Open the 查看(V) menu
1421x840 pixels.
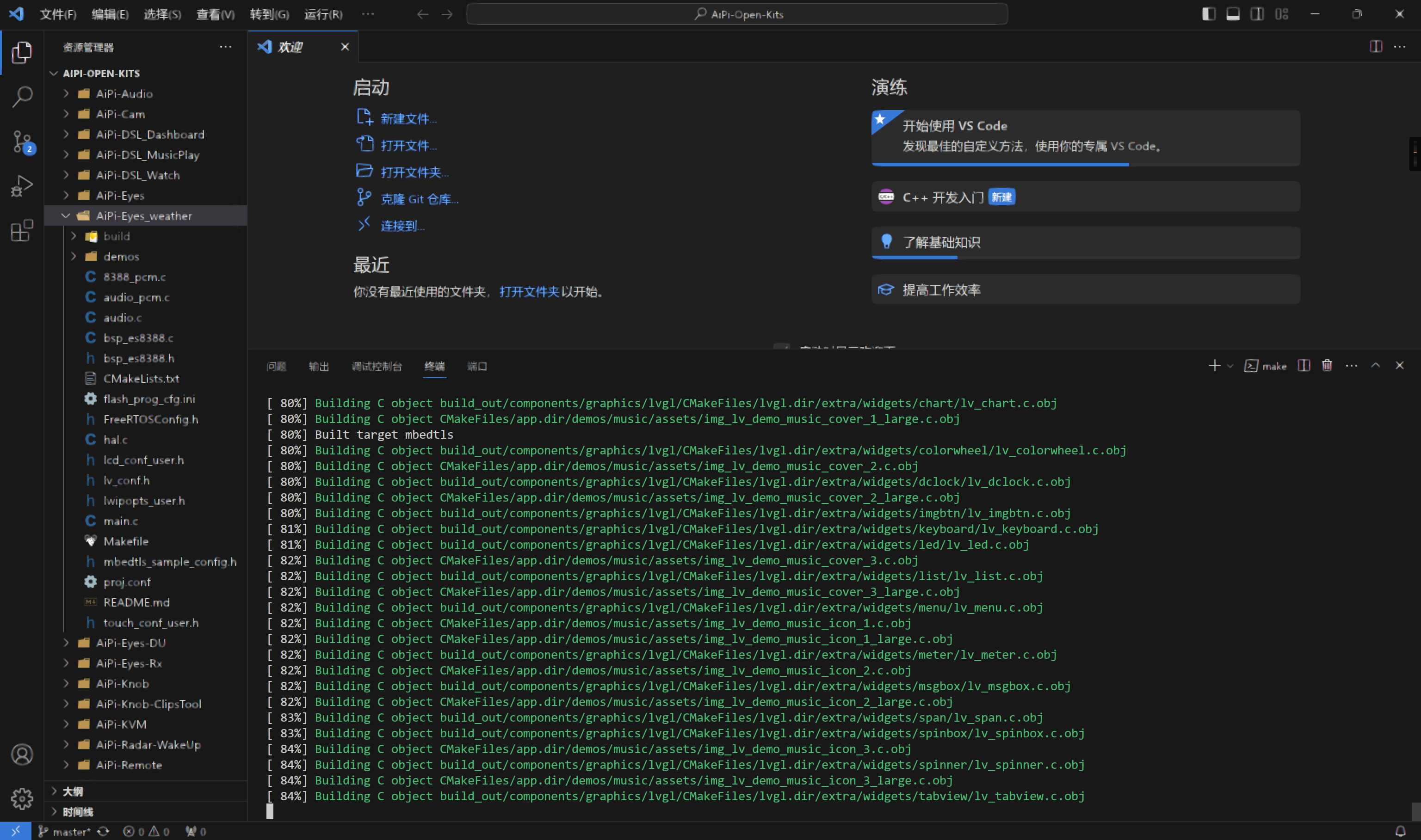[215, 14]
